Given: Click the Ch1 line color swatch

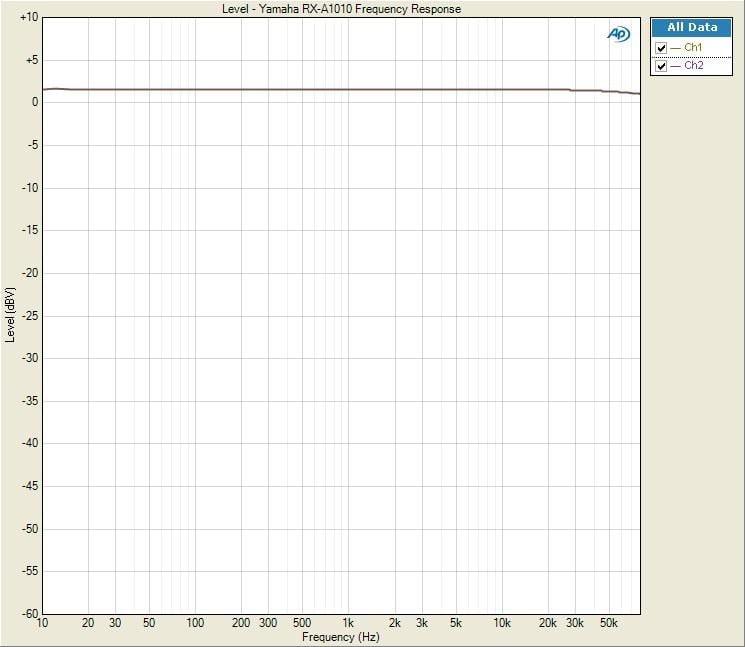Looking at the screenshot, I should pos(675,48).
